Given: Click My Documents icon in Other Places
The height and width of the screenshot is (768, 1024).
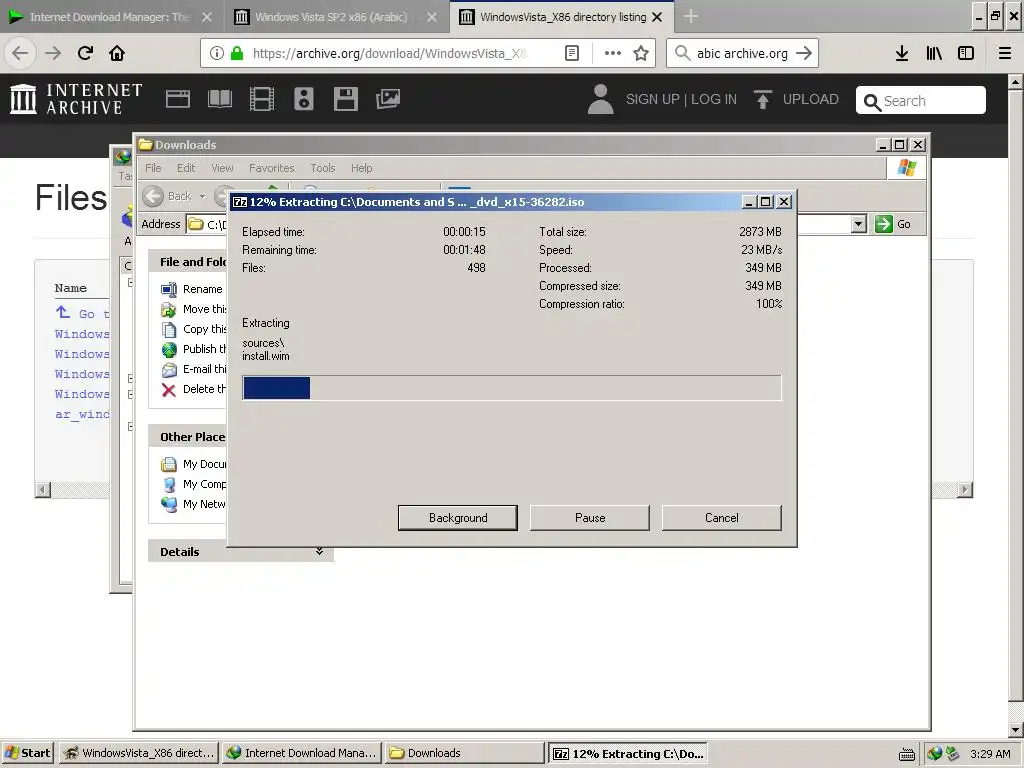Looking at the screenshot, I should [168, 464].
